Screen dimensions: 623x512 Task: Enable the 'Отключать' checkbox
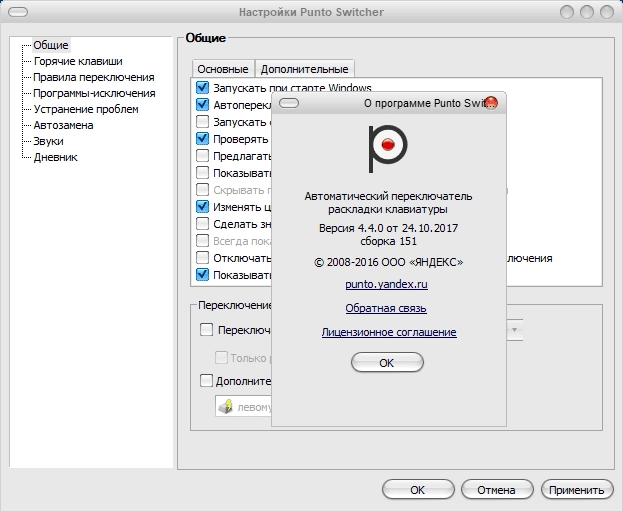203,258
